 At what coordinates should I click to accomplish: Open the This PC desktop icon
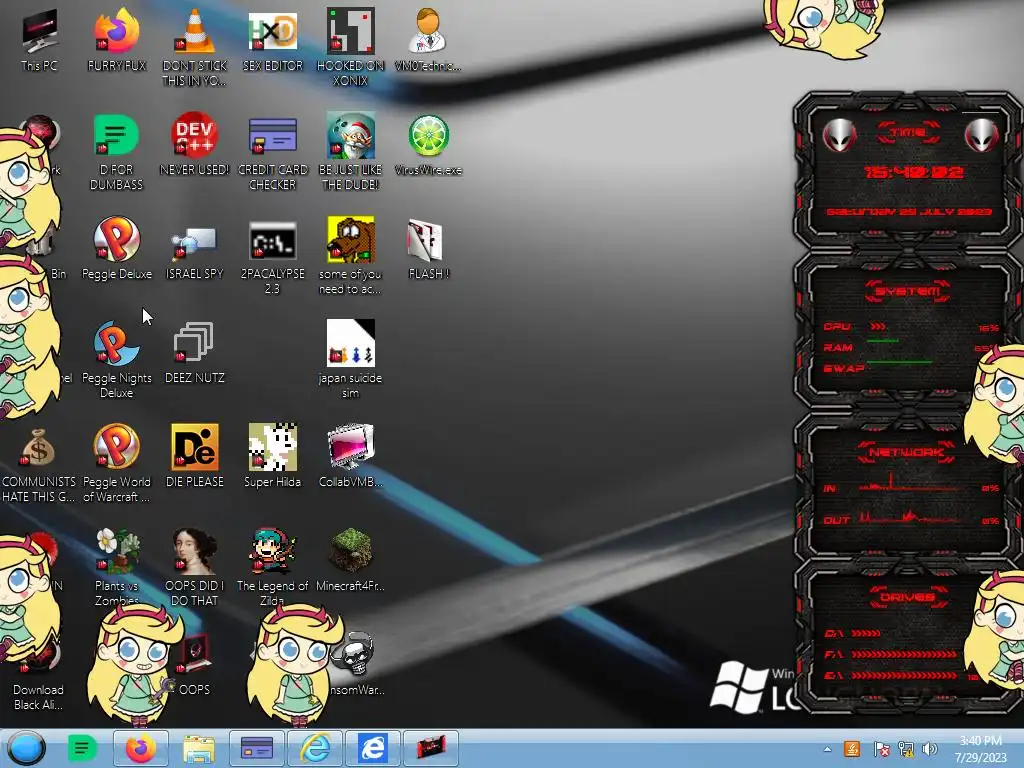39,40
